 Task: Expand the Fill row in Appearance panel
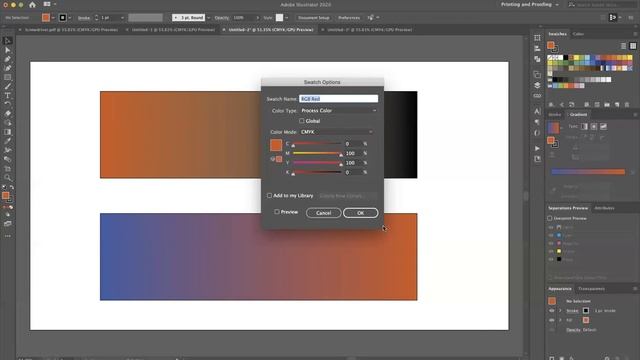click(560, 320)
